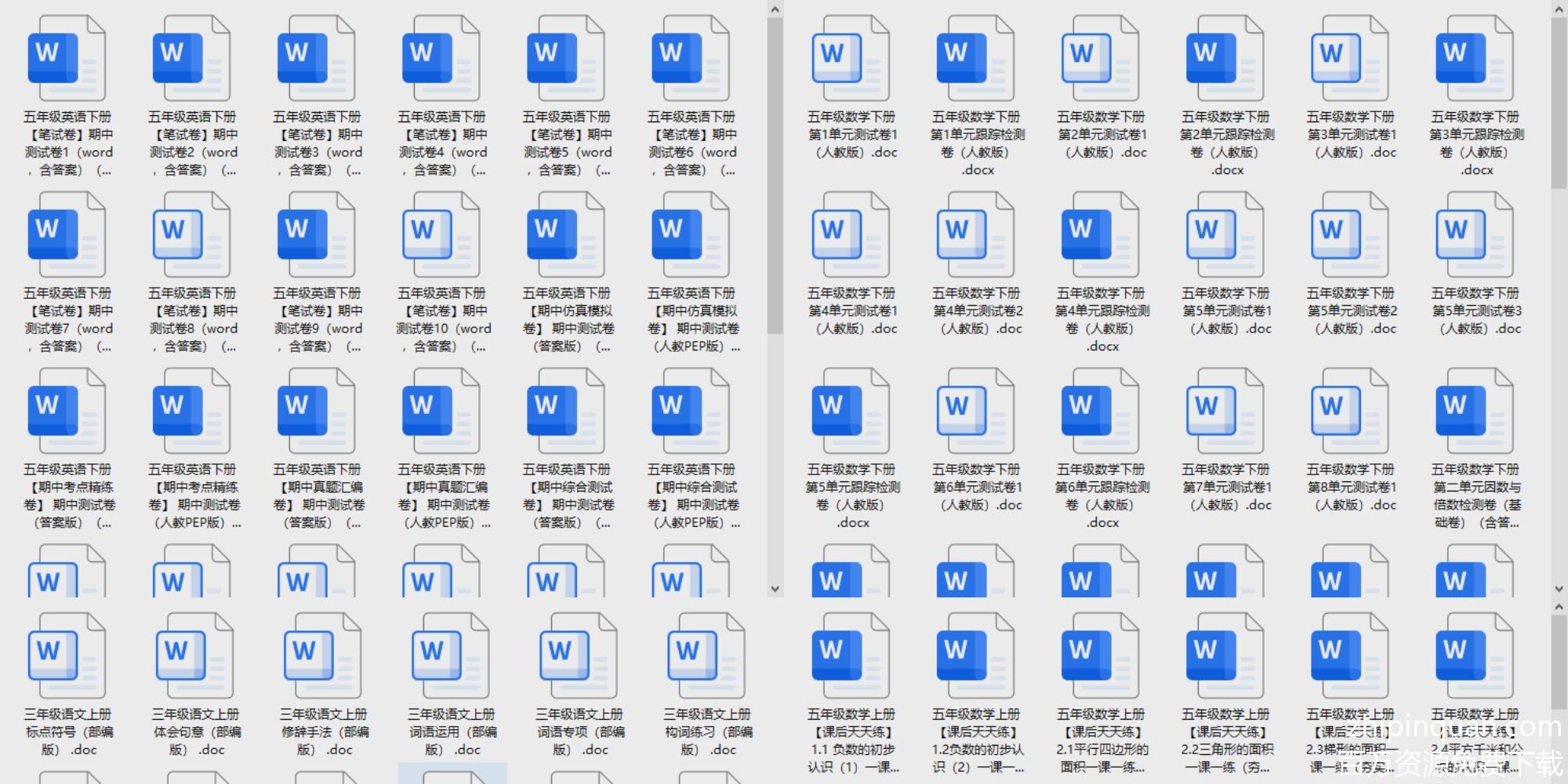Screen dimensions: 1568x784
Task: Select the 期中综合测试卷 (人教PEP版) file icon
Action: click(x=691, y=411)
